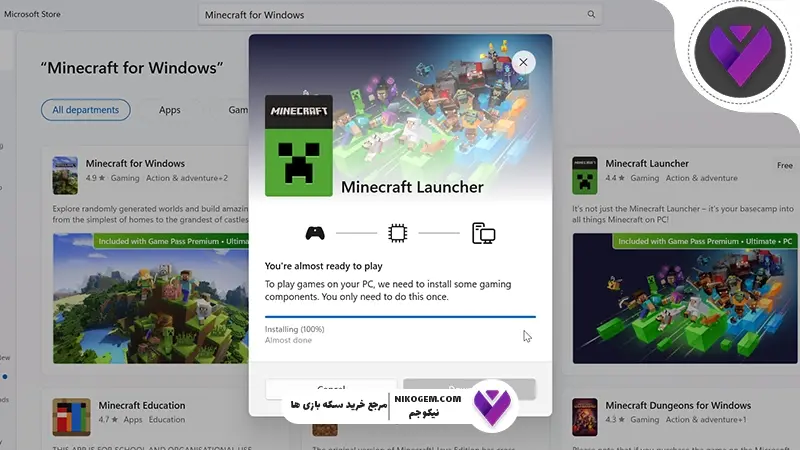Image resolution: width=800 pixels, height=450 pixels.
Task: Open the Minecraft Education app icon
Action: pos(71,417)
